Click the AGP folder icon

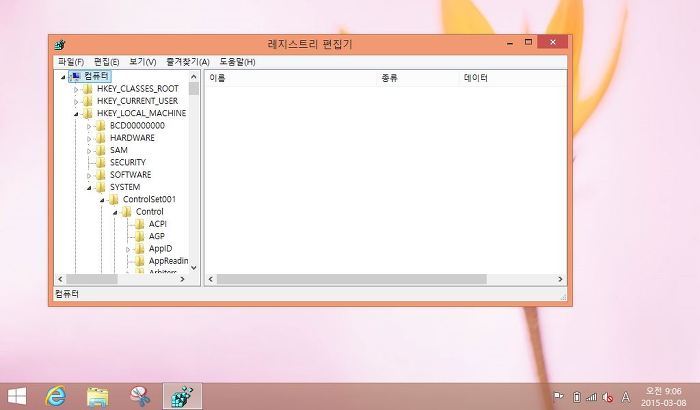pos(140,236)
